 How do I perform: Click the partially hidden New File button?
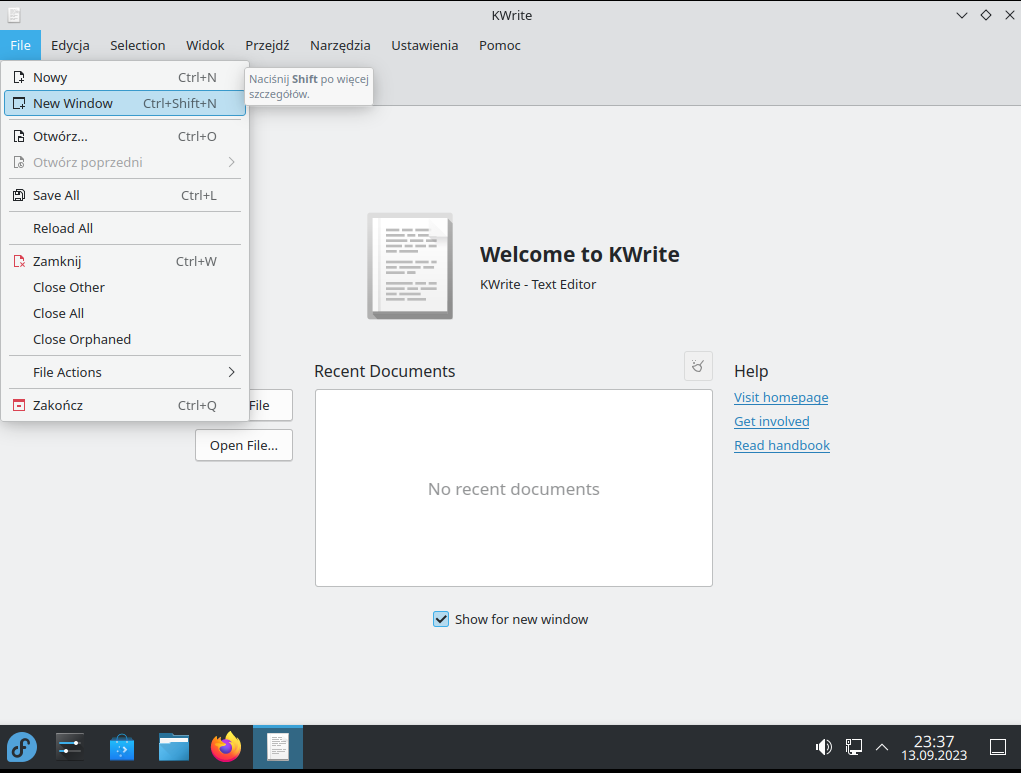click(x=270, y=405)
